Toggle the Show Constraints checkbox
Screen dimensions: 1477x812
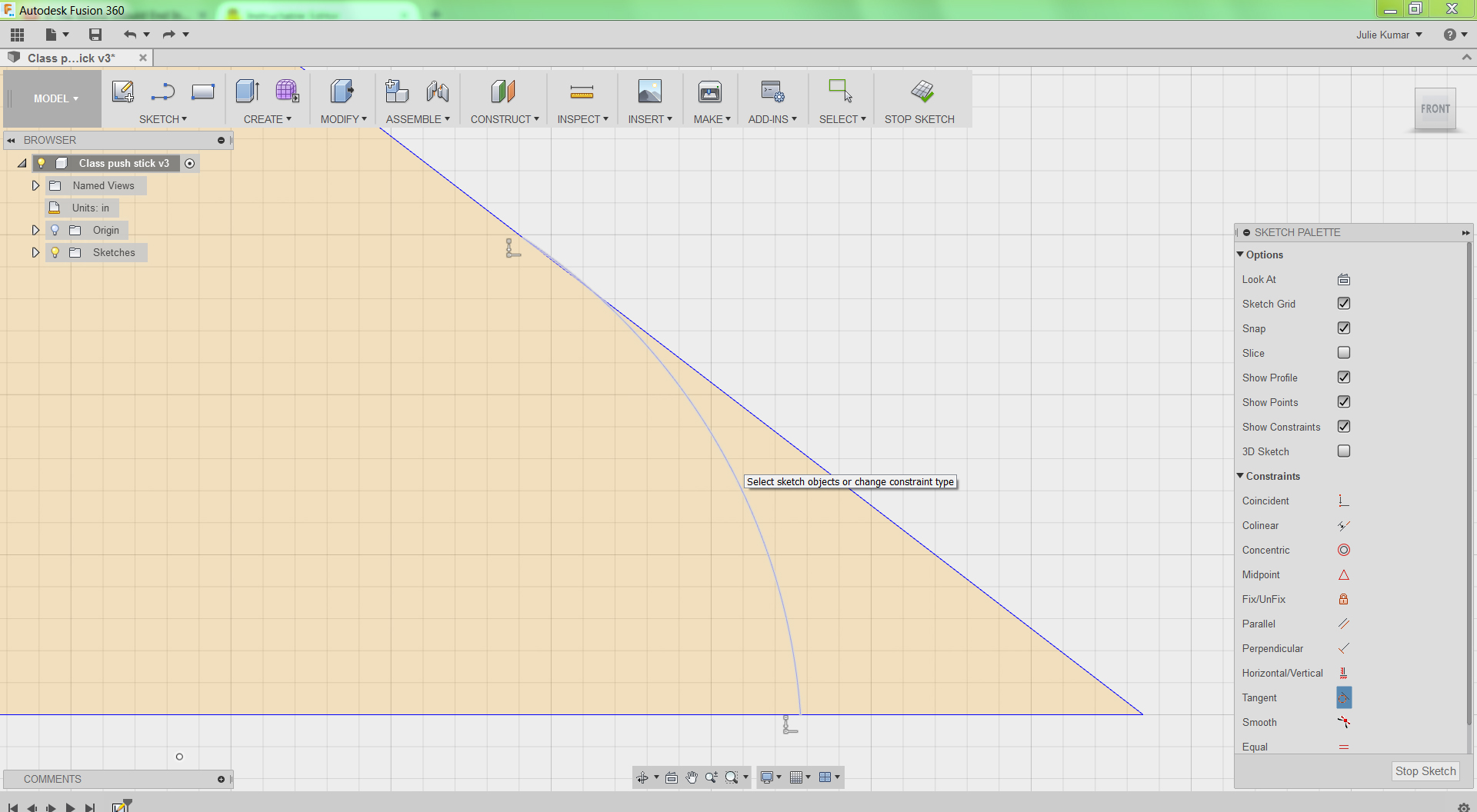1344,427
